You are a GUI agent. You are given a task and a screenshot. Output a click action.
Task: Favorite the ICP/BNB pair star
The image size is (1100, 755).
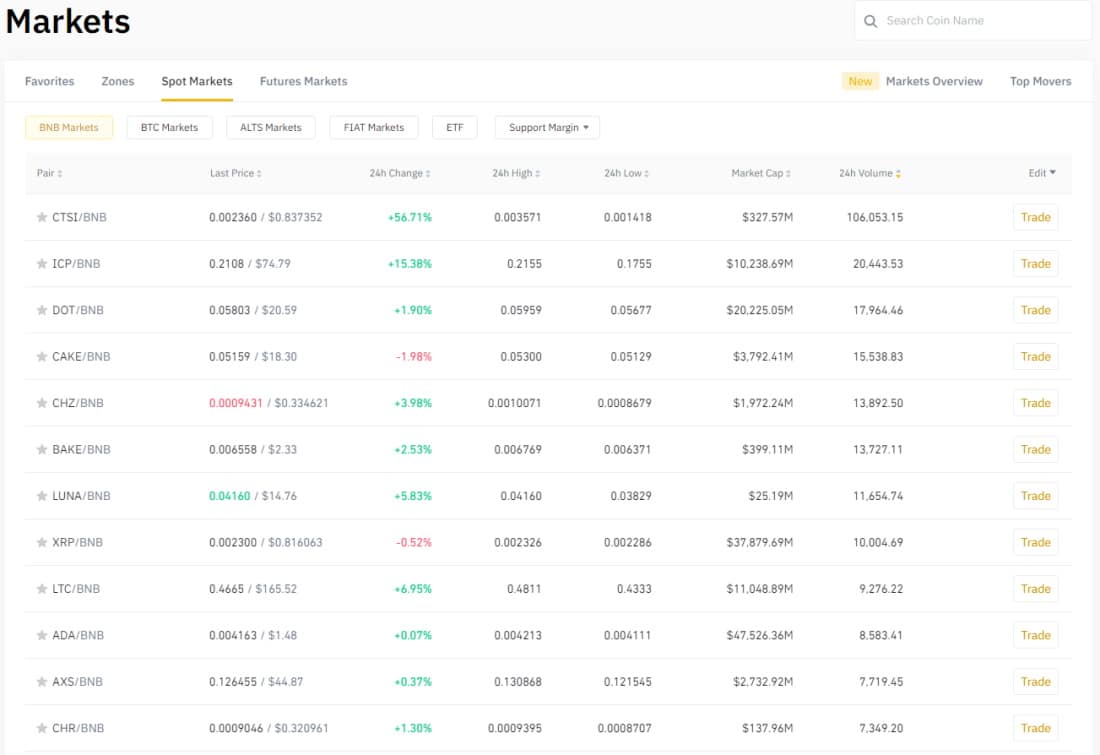[x=42, y=264]
